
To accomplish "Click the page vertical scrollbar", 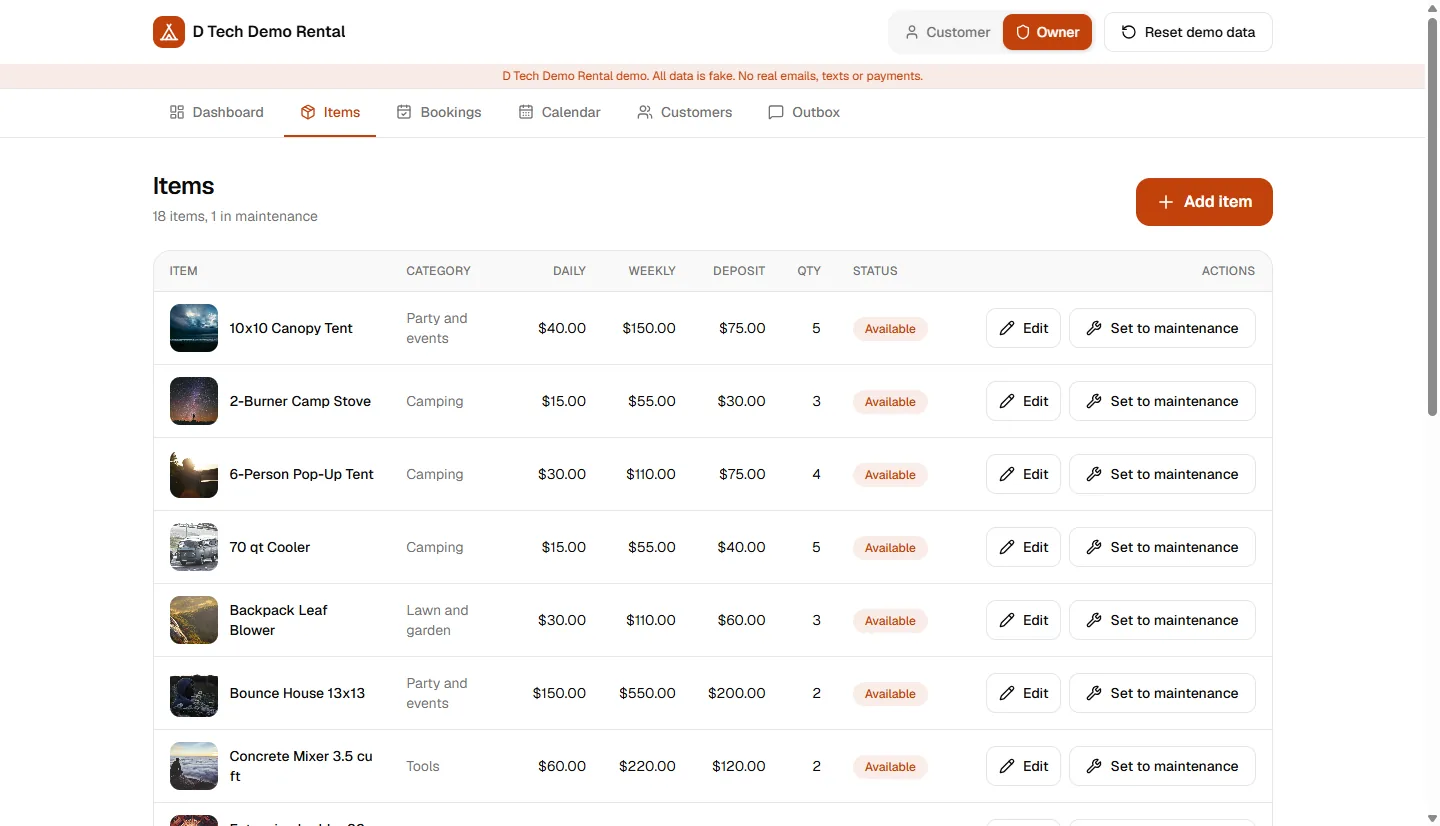I will click(x=1432, y=215).
